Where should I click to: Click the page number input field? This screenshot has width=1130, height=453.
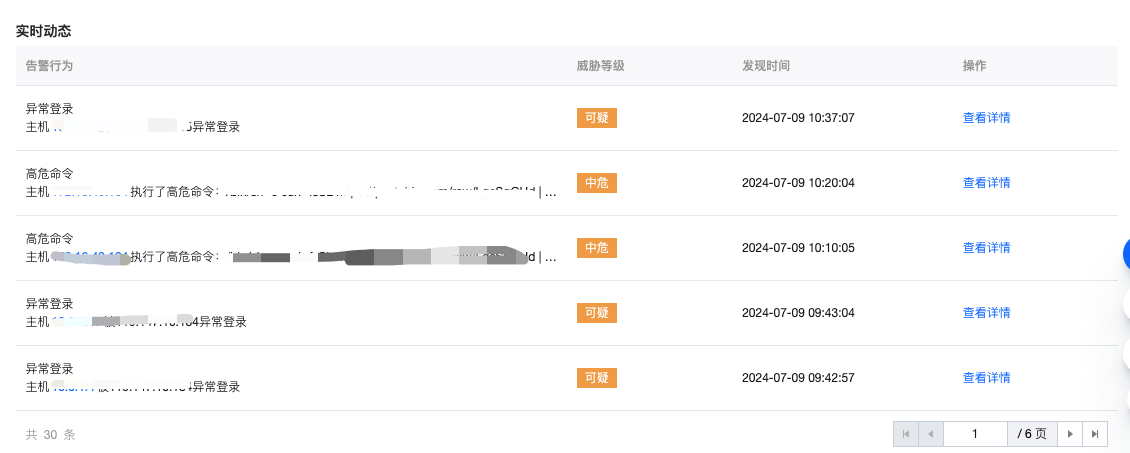tap(974, 434)
